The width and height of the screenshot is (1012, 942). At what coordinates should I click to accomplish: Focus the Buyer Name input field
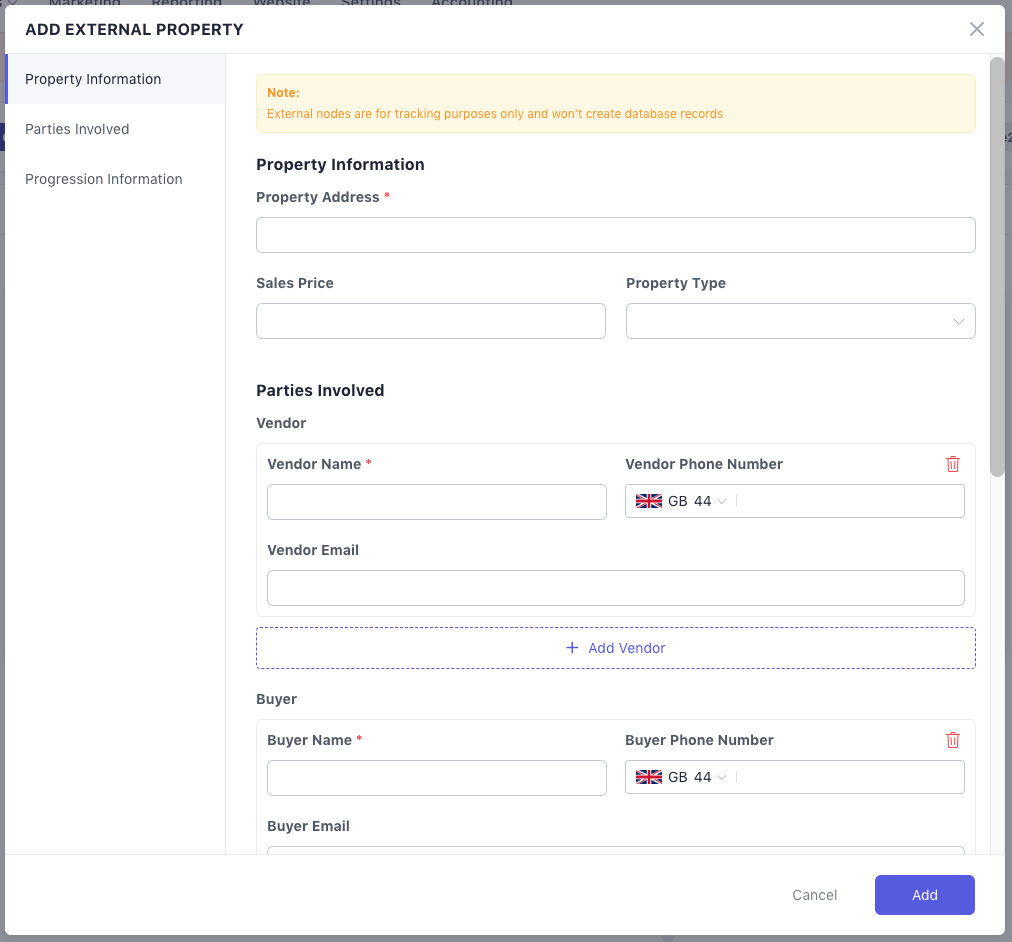(x=436, y=778)
